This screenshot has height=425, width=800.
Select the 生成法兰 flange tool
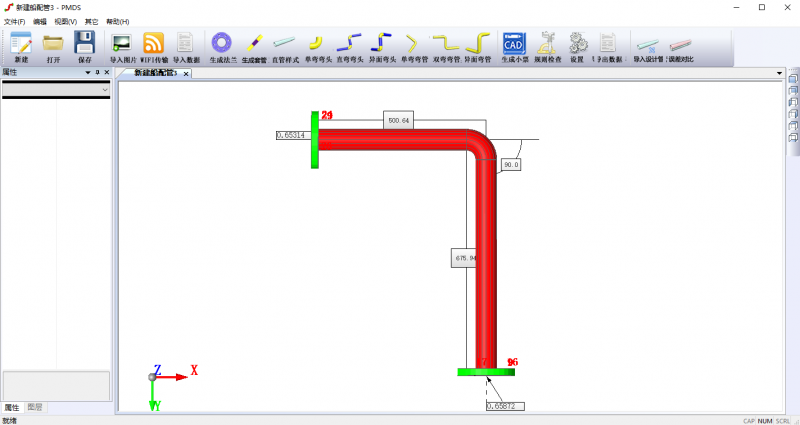[222, 43]
